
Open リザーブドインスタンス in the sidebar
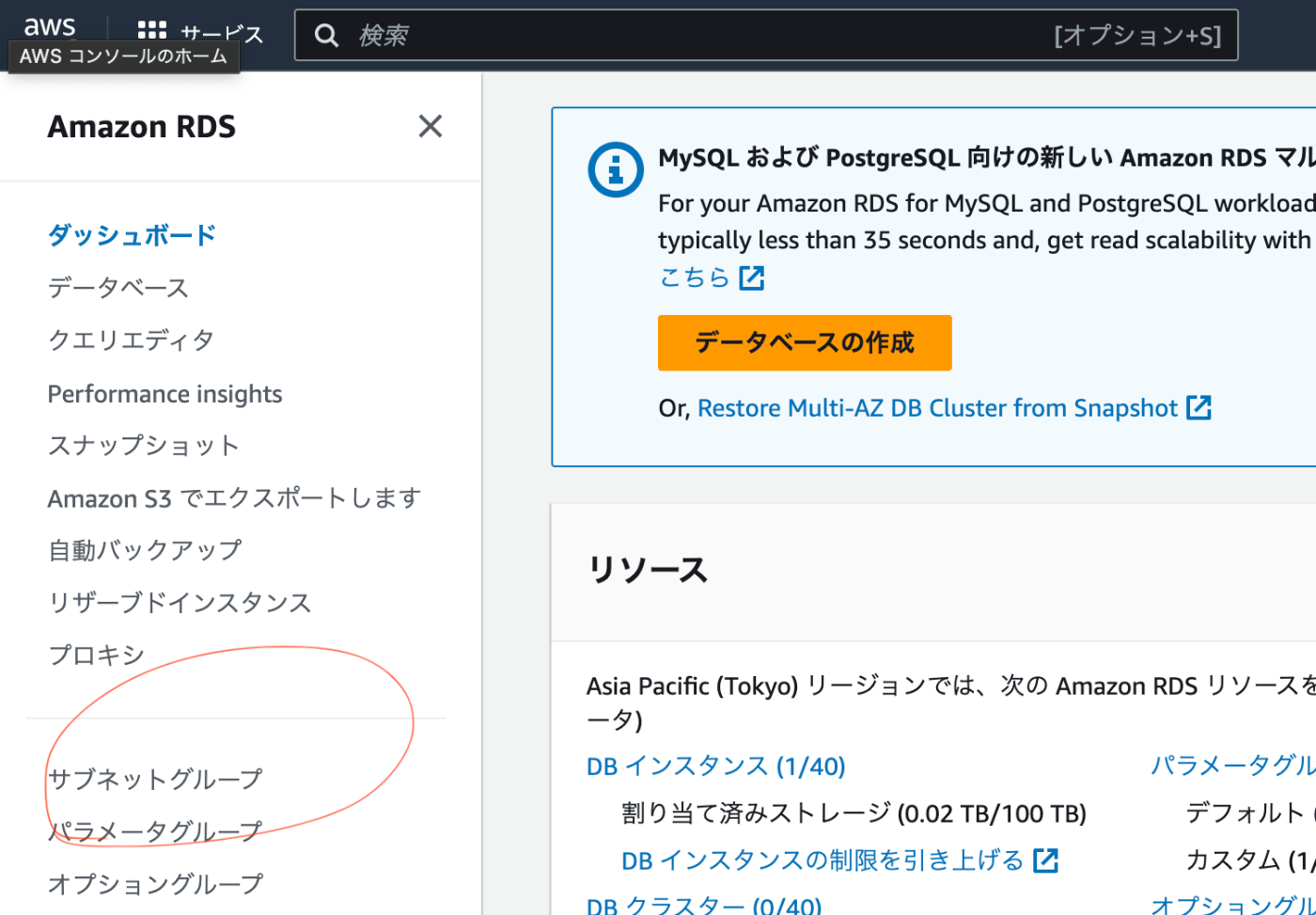[180, 603]
